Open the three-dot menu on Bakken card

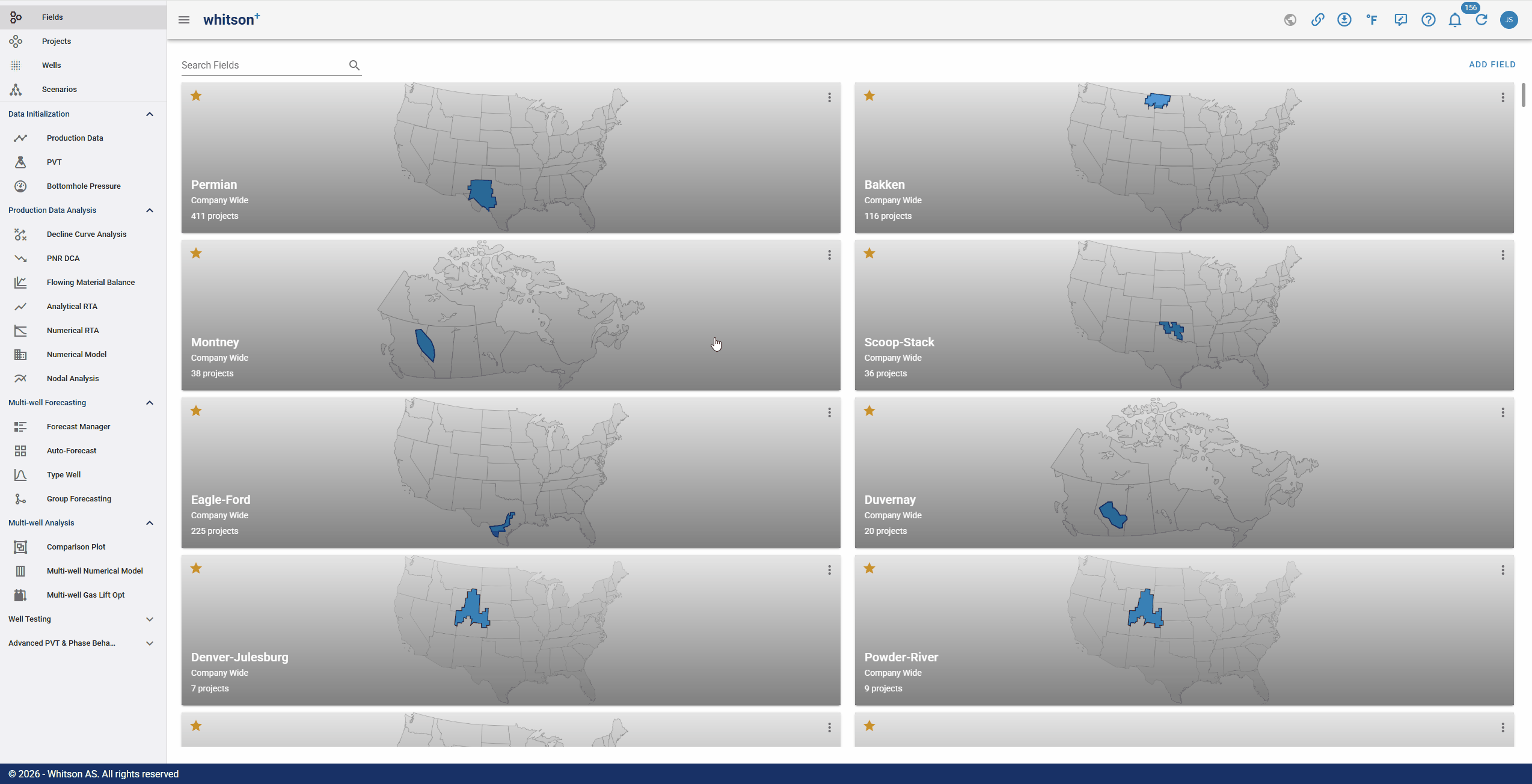[1503, 97]
